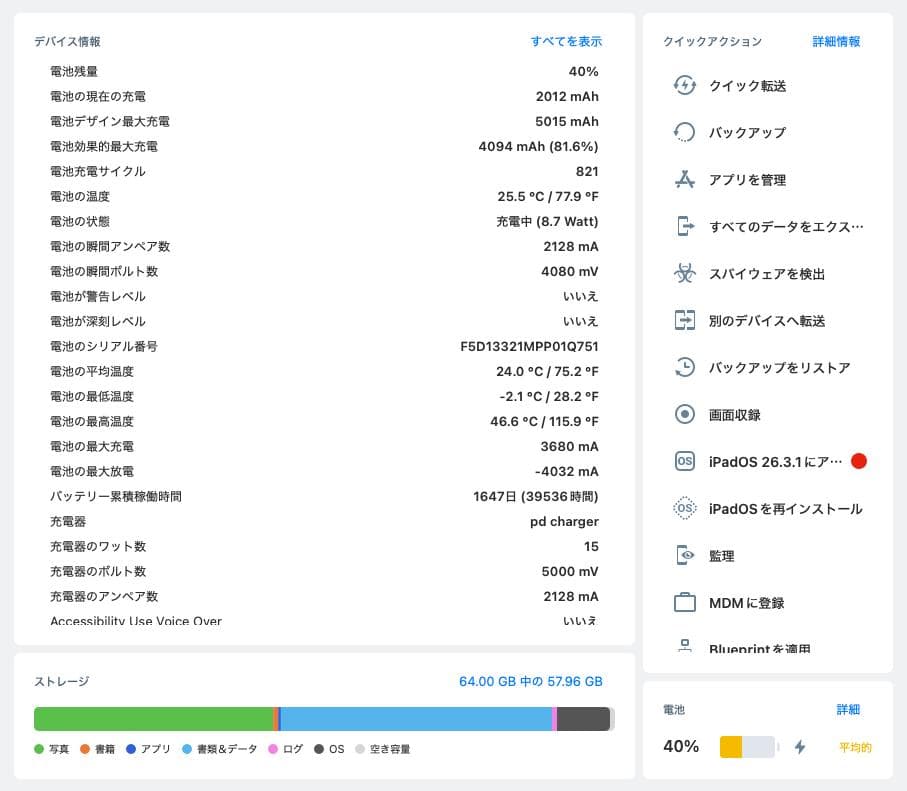Click the iPadOS 26.3.1 update OS icon
The height and width of the screenshot is (791, 907).
(684, 461)
